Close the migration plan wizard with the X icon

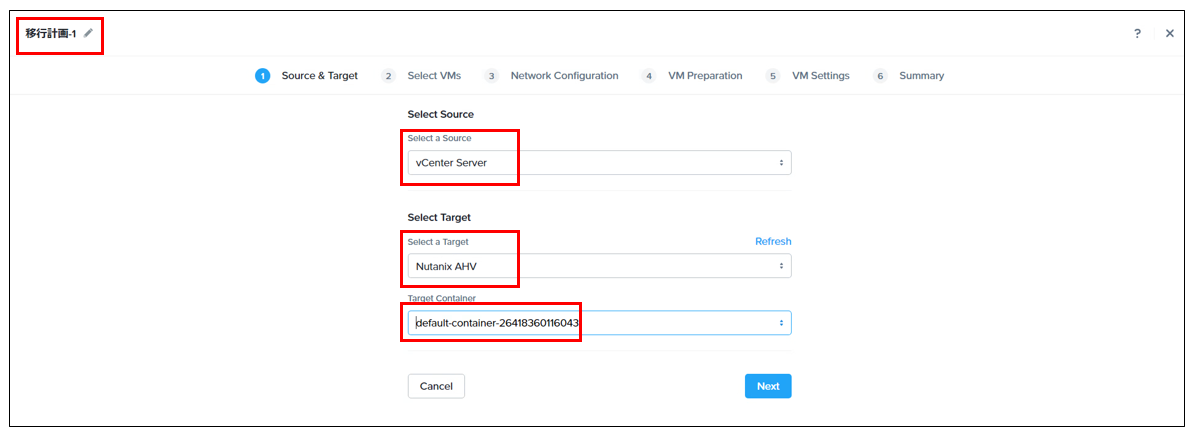click(1170, 34)
